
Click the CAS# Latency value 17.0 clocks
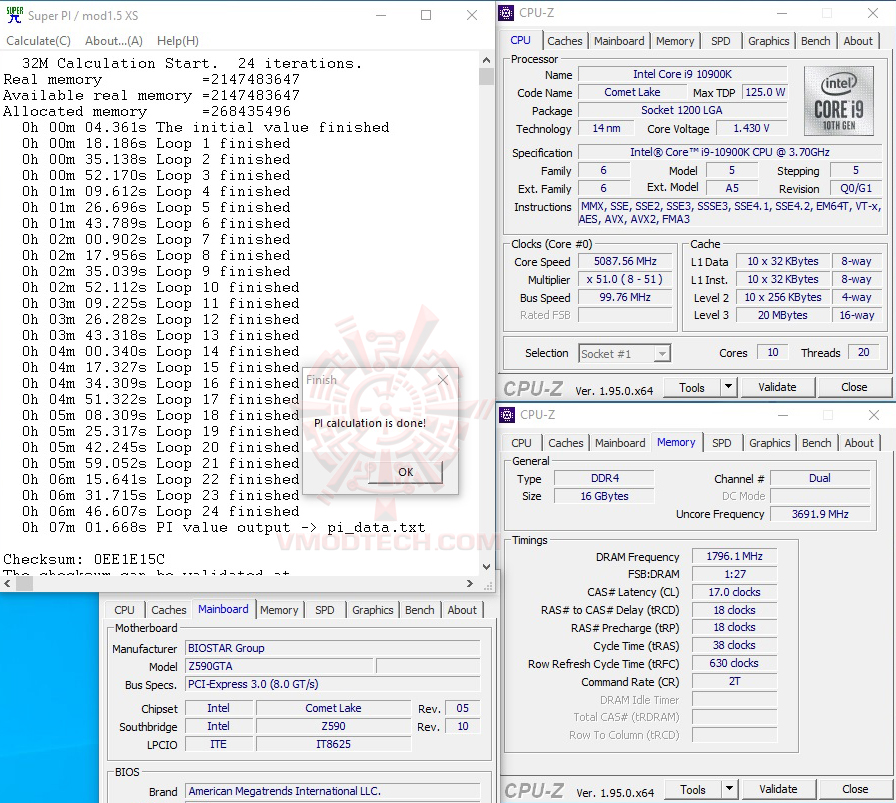[x=734, y=592]
